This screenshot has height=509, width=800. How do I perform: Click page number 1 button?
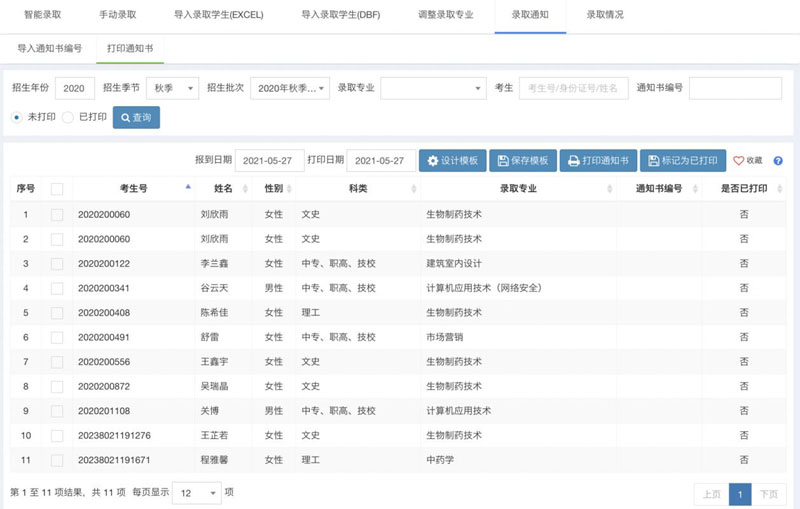(x=740, y=494)
